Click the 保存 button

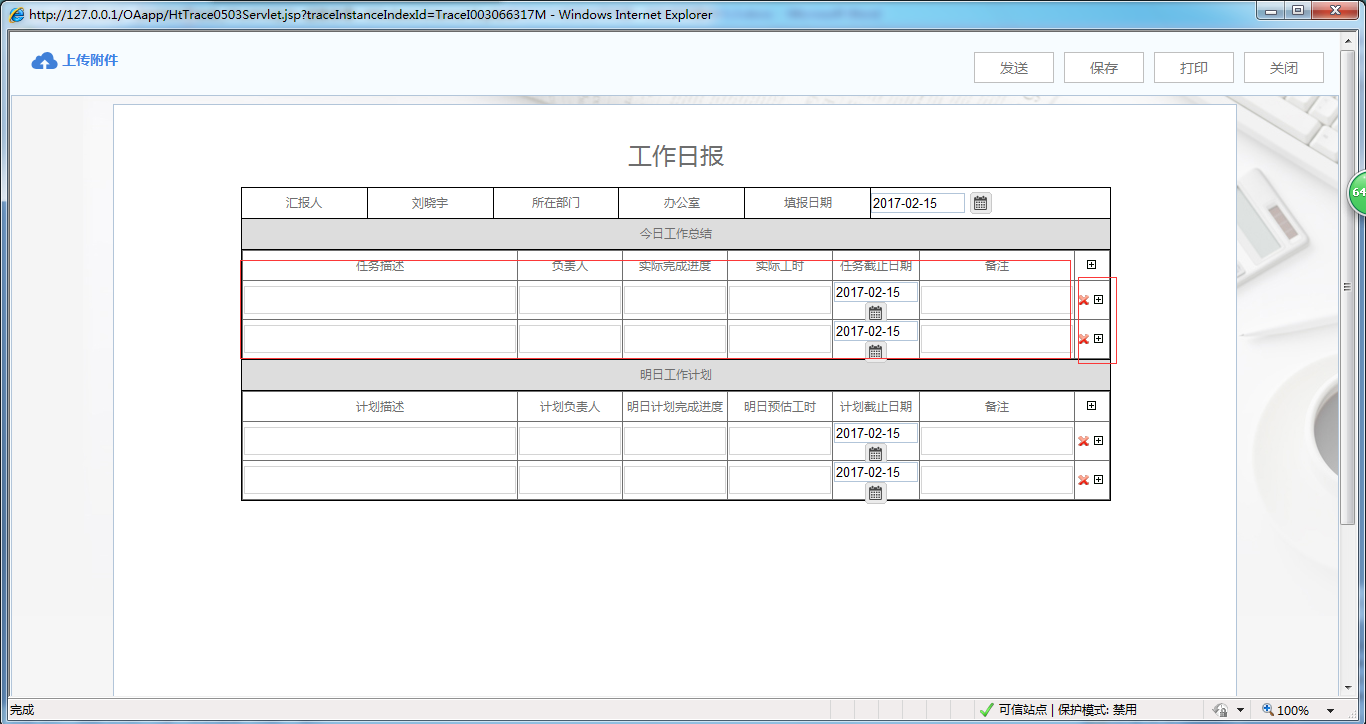coord(1103,67)
